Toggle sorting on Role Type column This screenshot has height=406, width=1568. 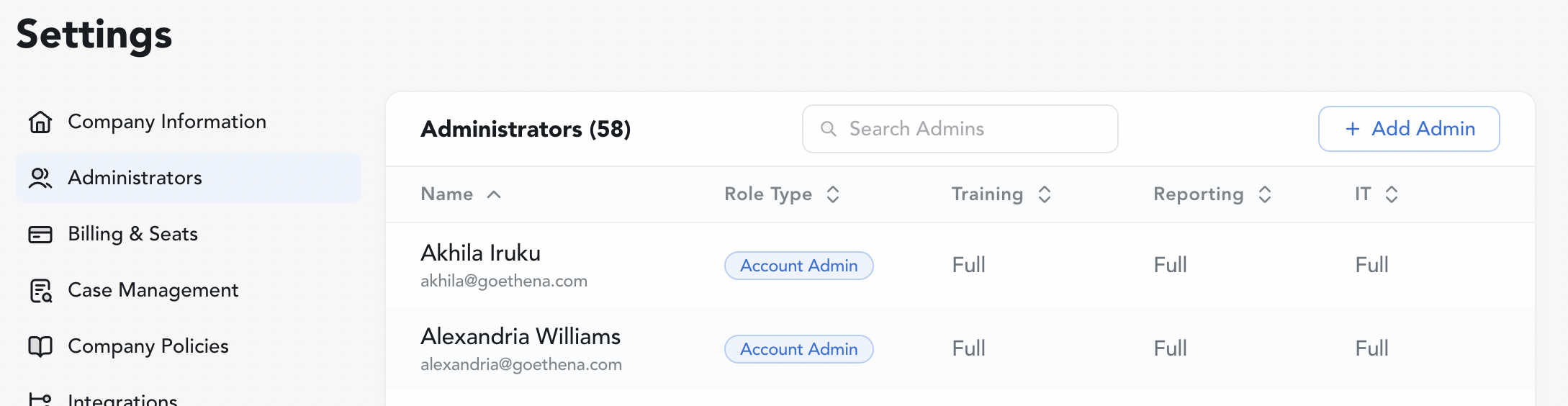[x=833, y=194]
